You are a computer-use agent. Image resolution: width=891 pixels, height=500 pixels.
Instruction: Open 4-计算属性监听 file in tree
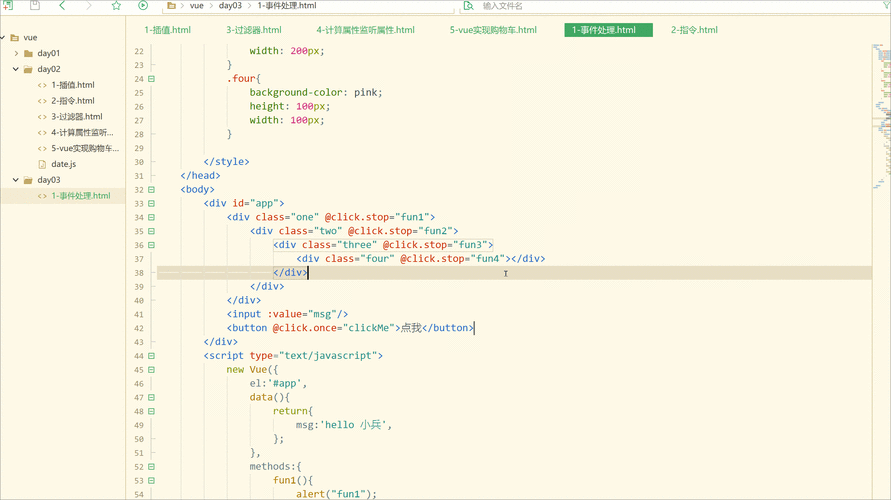click(x=82, y=132)
